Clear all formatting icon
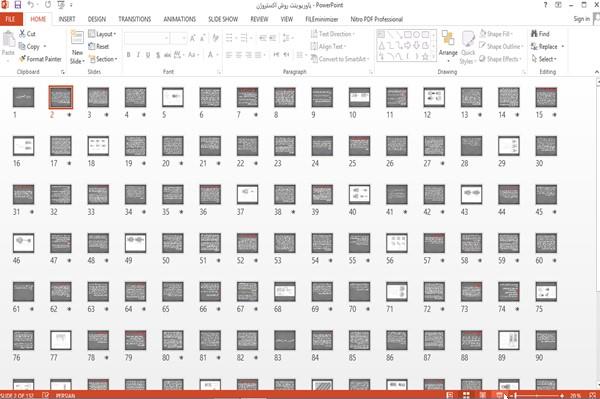 tap(215, 38)
